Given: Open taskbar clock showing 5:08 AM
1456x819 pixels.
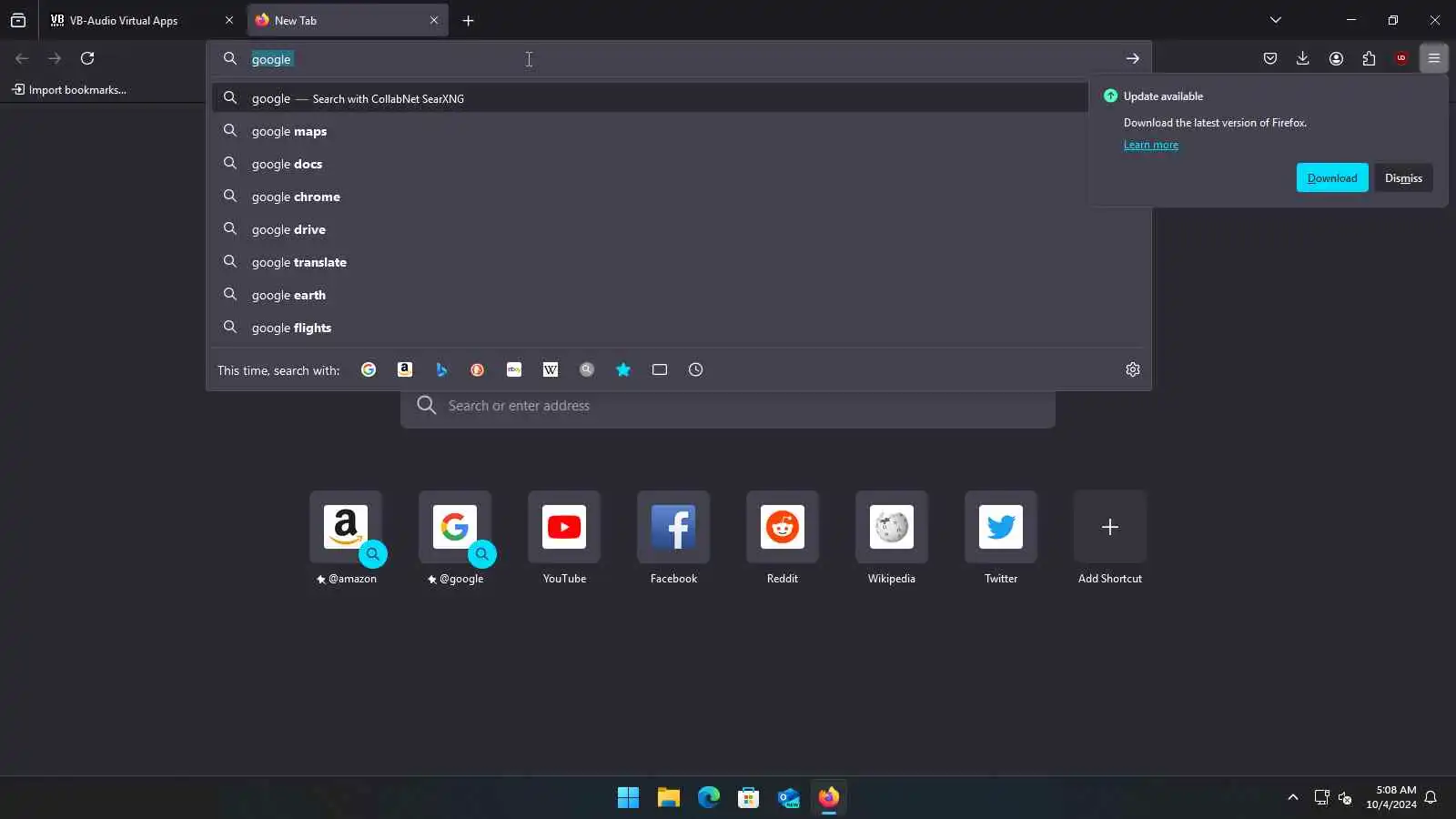Looking at the screenshot, I should (x=1391, y=797).
